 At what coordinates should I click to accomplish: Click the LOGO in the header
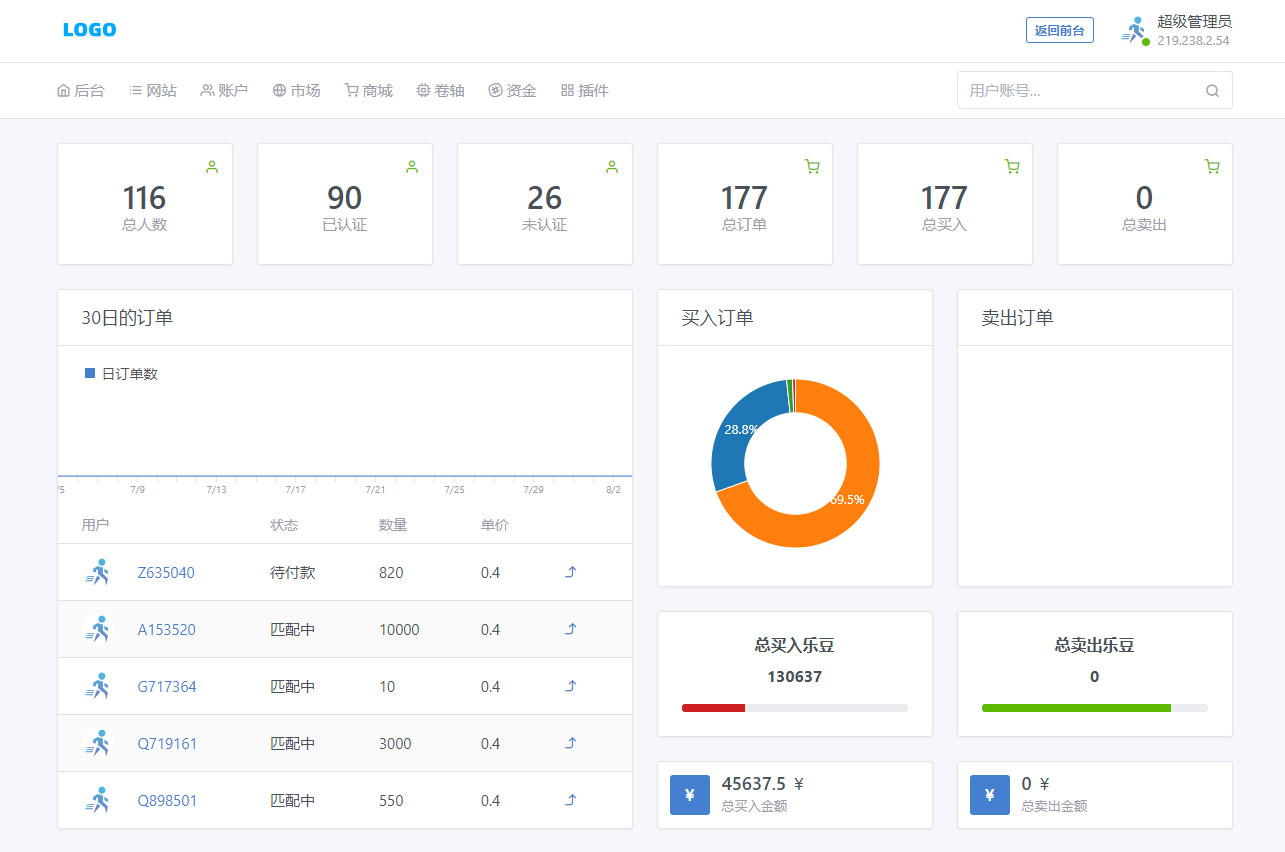[89, 30]
